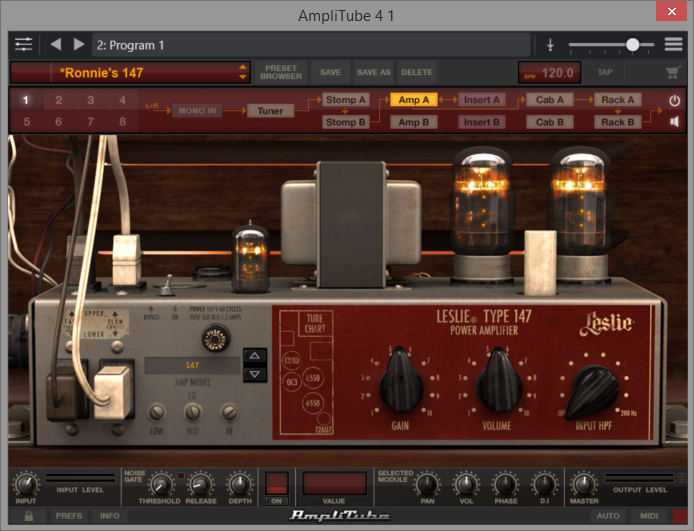
Task: Open the plugin parameters sliders icon
Action: coord(23,44)
